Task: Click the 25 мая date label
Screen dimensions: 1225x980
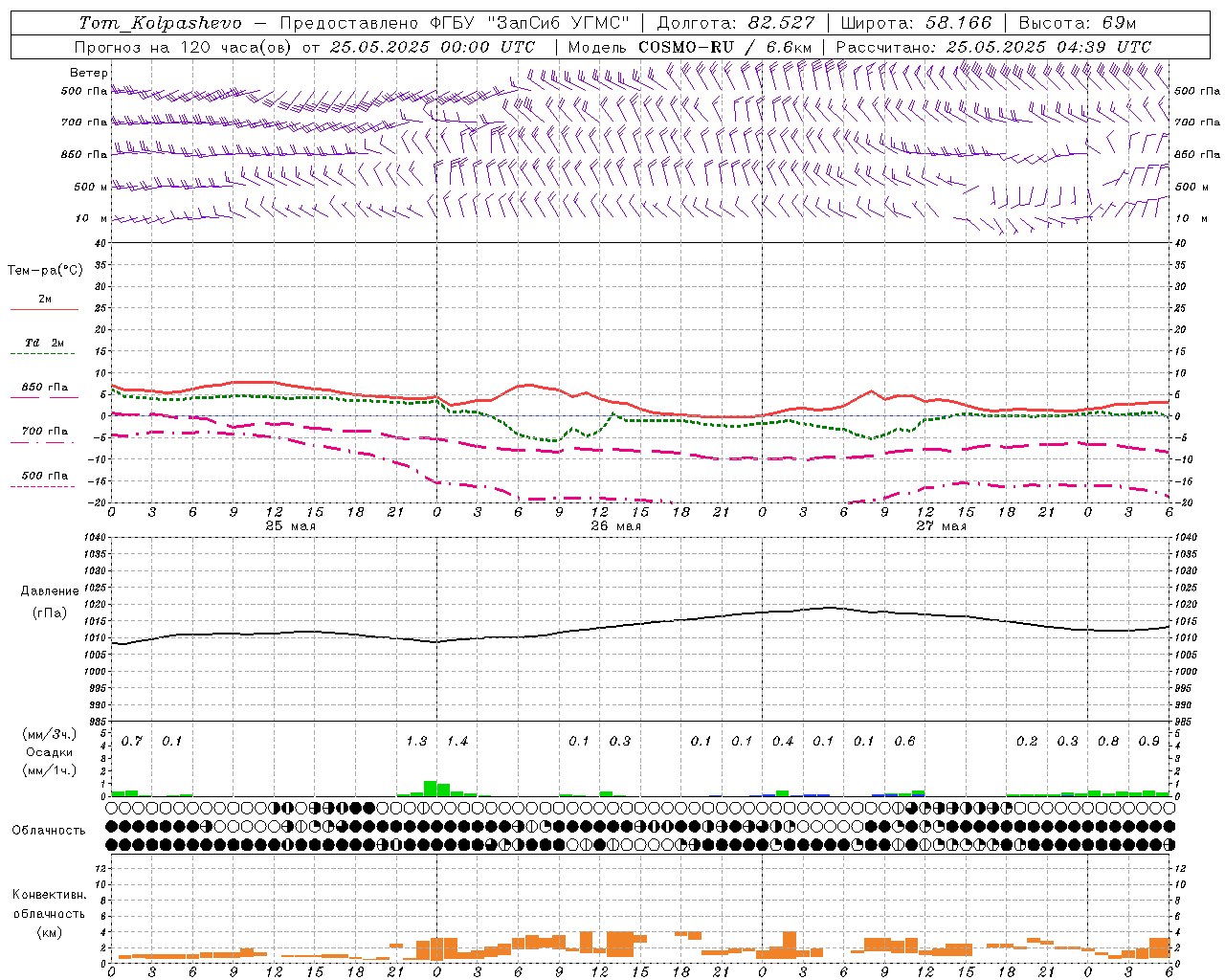Action: 290,526
